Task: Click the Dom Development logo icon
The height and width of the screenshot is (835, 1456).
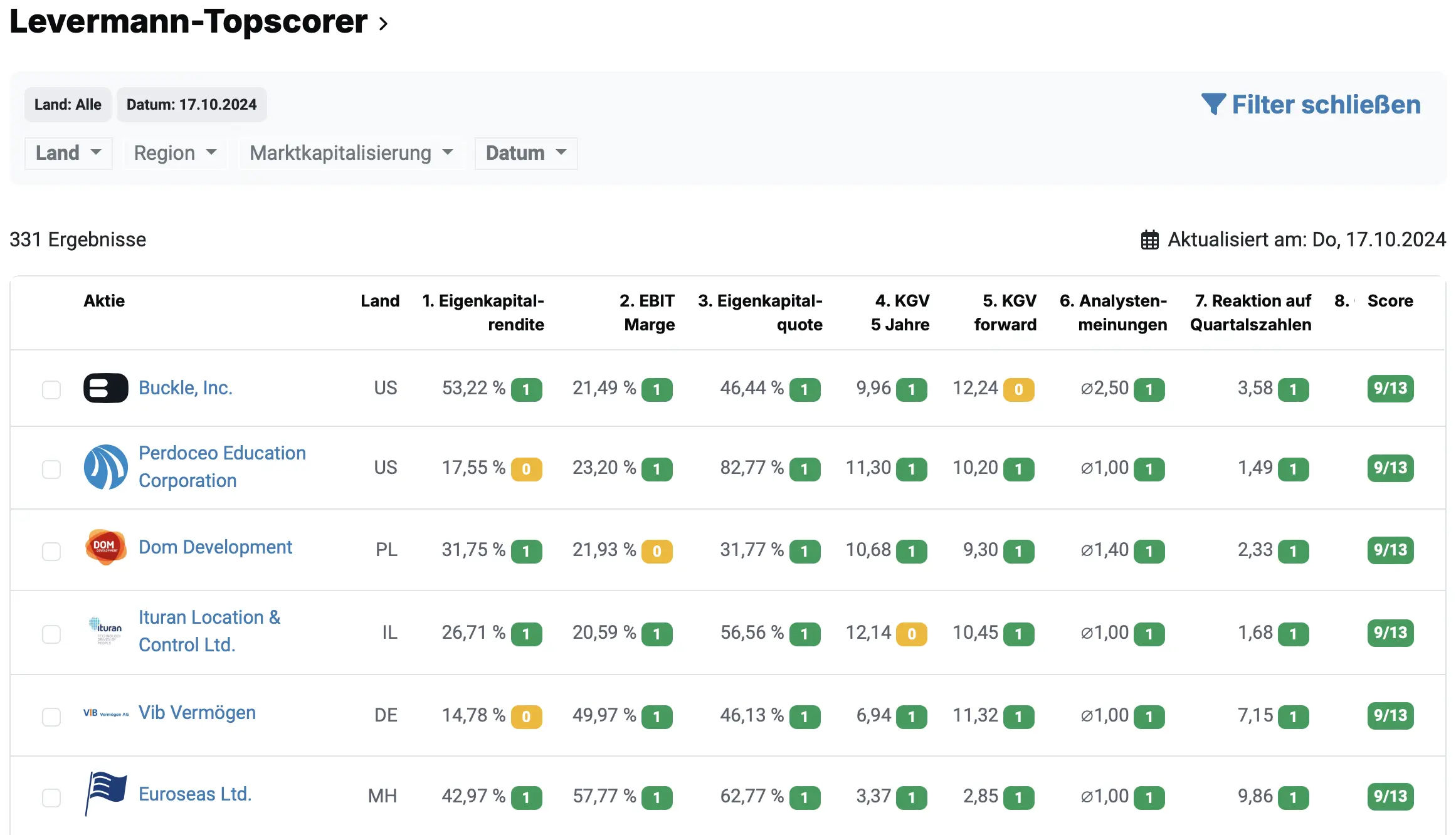Action: point(105,547)
